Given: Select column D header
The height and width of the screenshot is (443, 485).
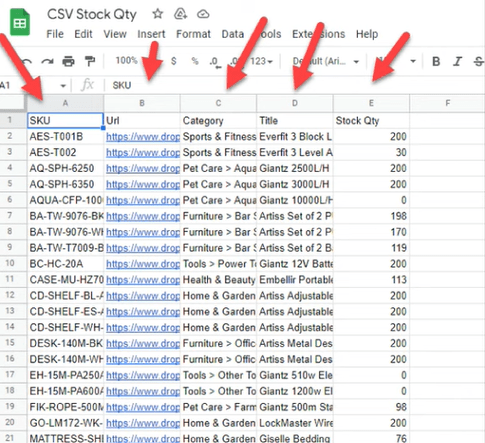Looking at the screenshot, I should coord(295,103).
